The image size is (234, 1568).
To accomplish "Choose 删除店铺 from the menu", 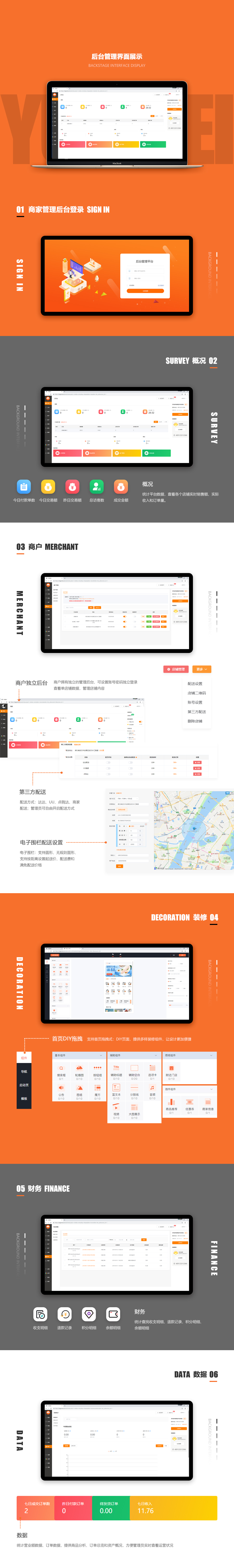I will click(195, 721).
